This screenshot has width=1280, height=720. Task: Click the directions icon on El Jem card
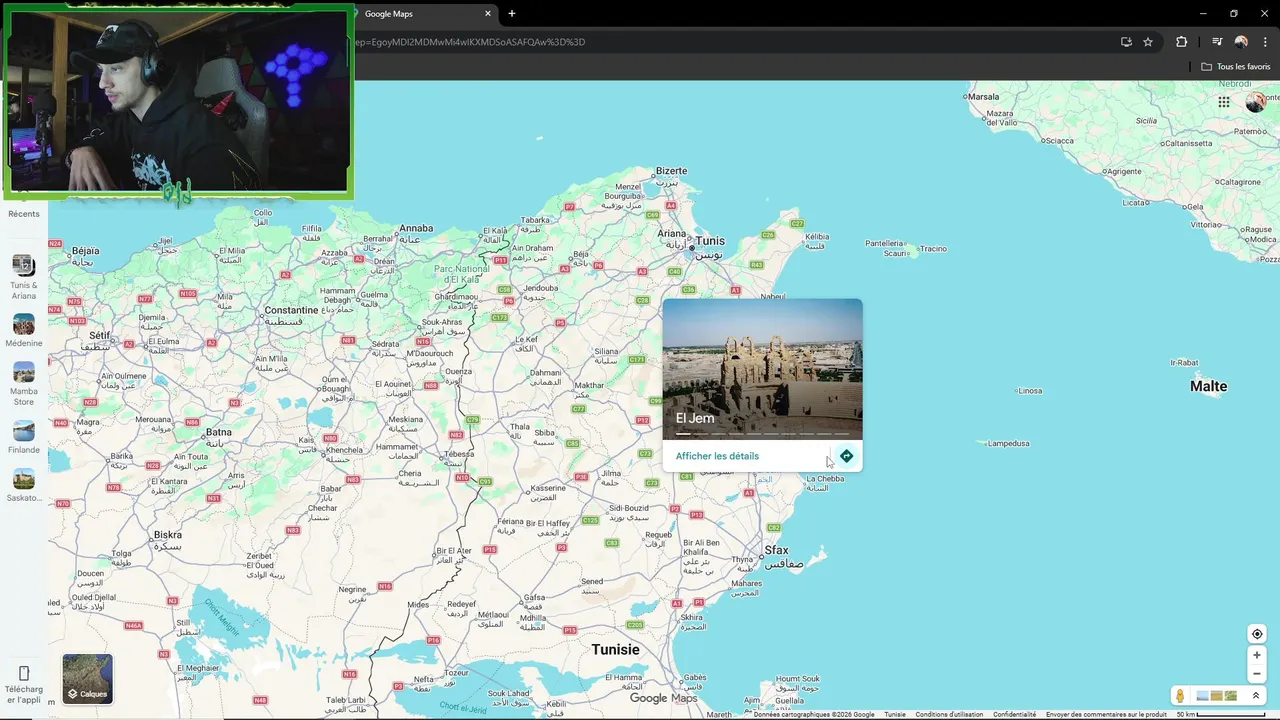846,456
